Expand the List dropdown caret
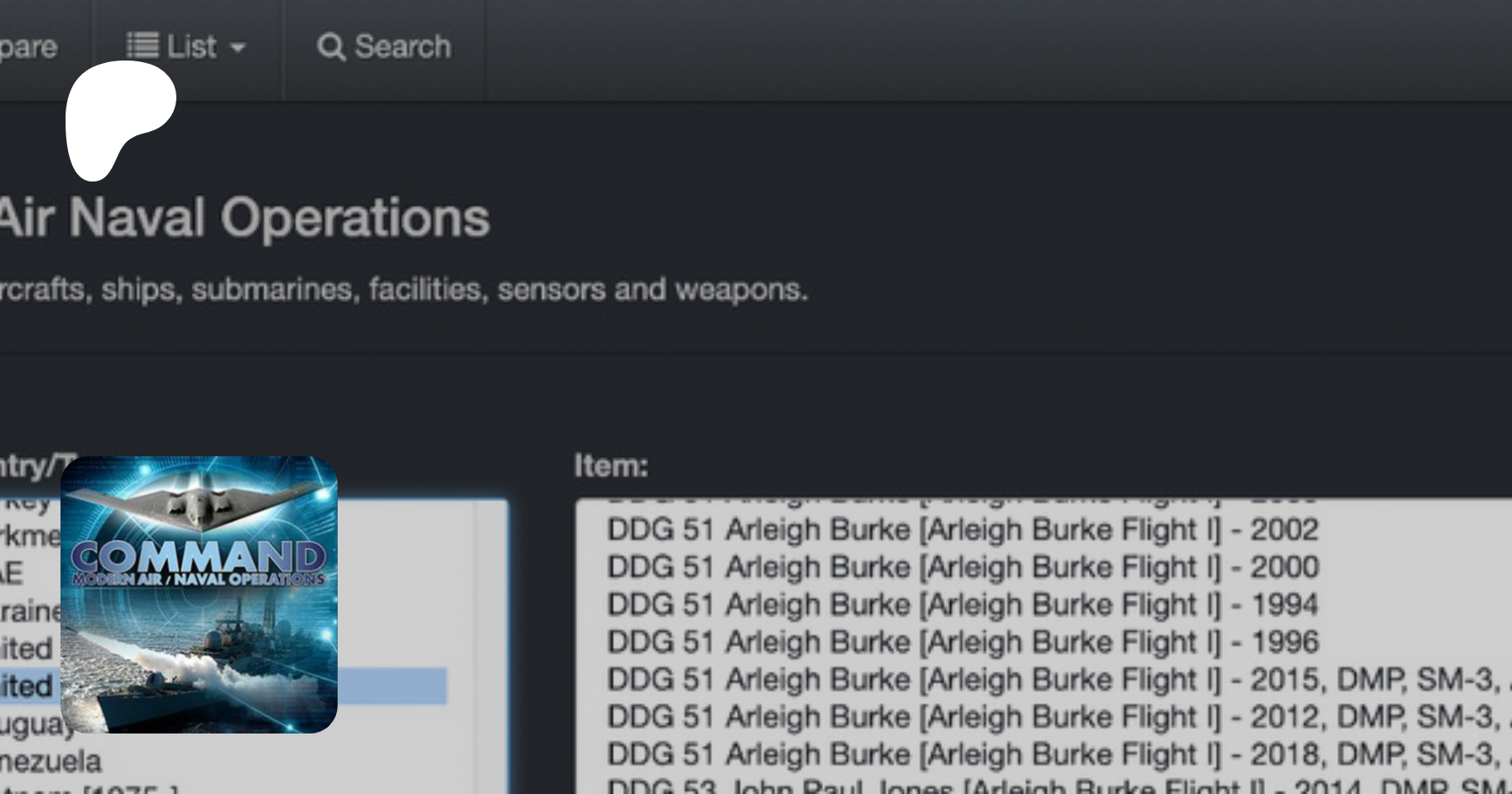Image resolution: width=1512 pixels, height=794 pixels. coord(238,48)
